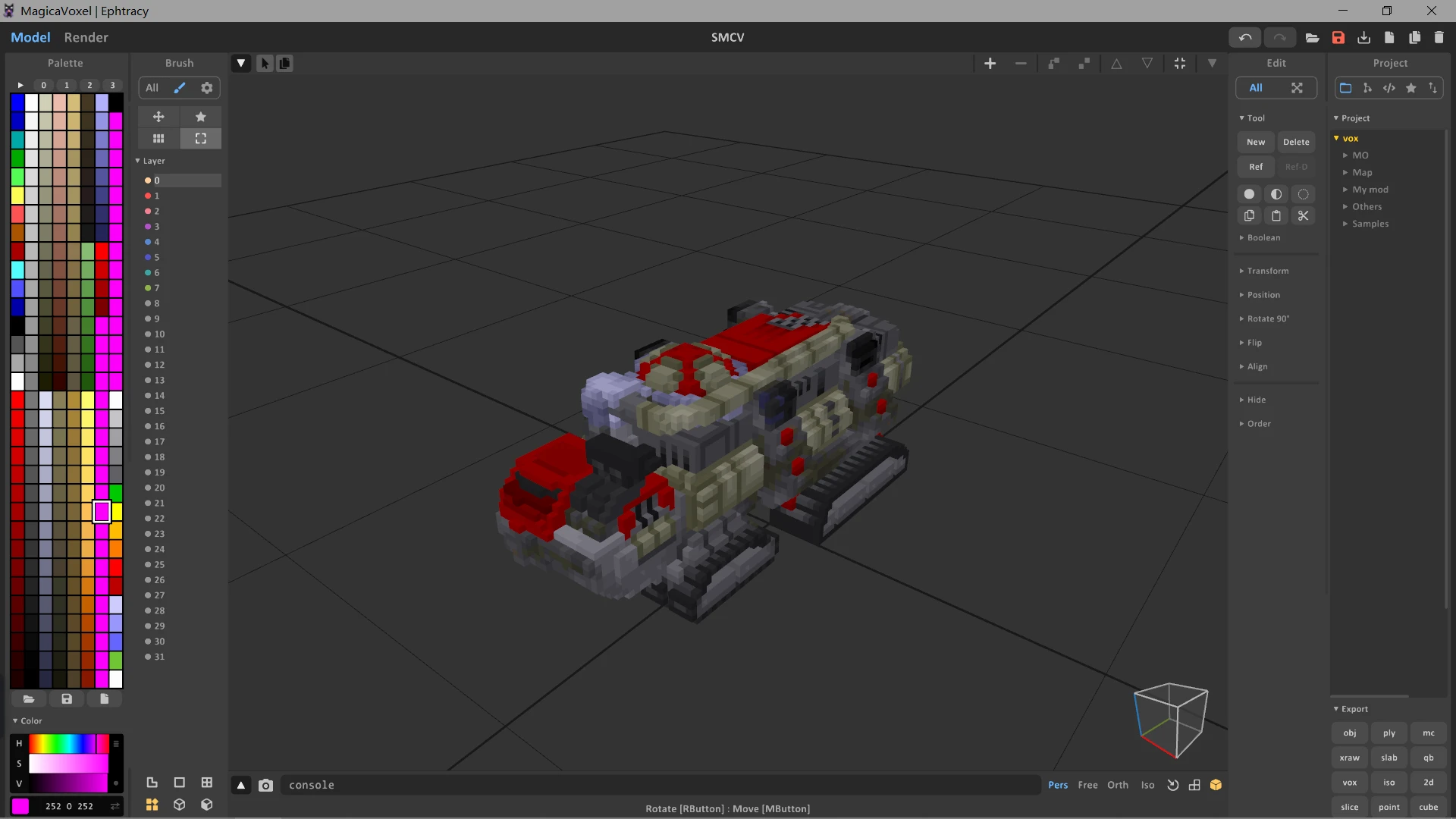
Task: Click the scissors cut icon in Tool
Action: (x=1303, y=216)
